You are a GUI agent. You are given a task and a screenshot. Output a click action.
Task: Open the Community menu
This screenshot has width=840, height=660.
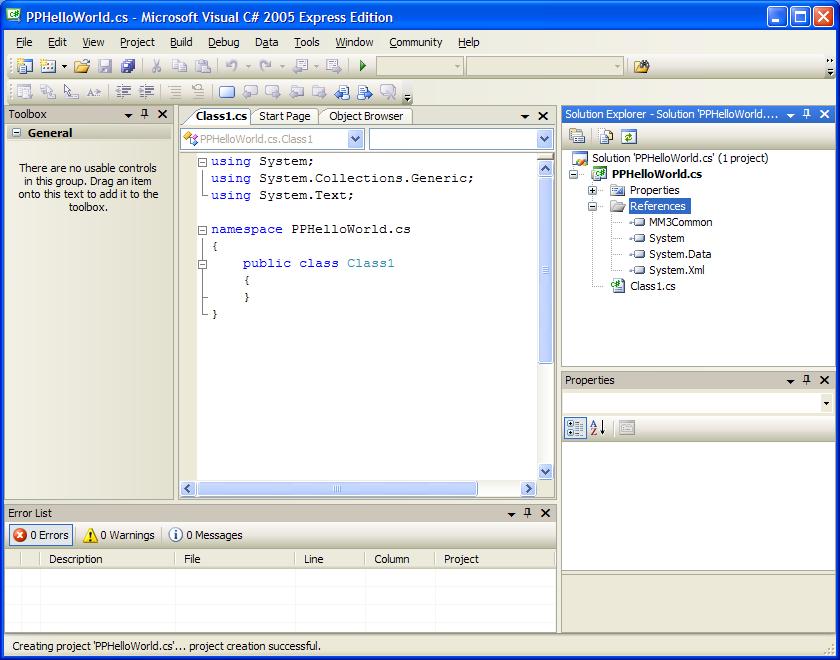pos(416,42)
